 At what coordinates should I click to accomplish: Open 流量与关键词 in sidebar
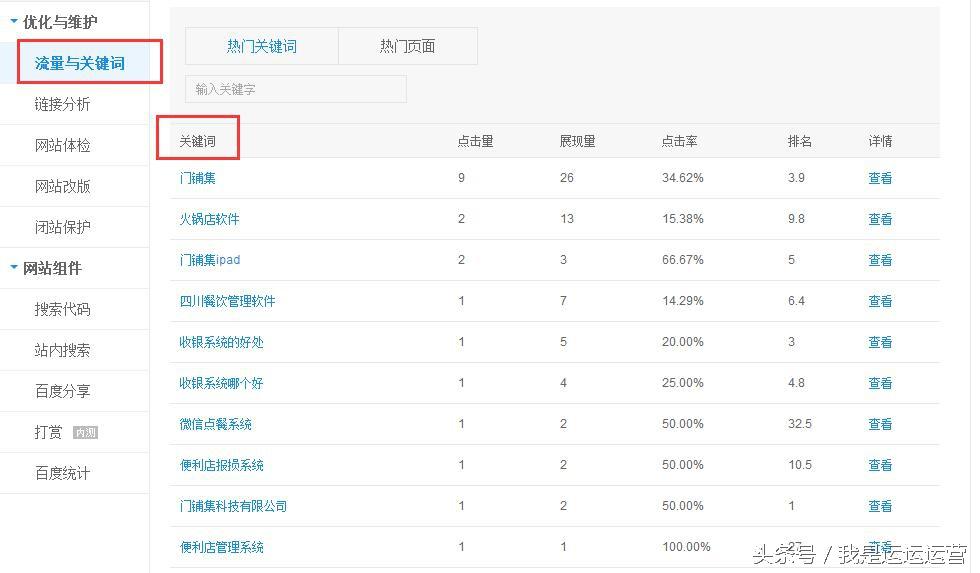pyautogui.click(x=79, y=63)
